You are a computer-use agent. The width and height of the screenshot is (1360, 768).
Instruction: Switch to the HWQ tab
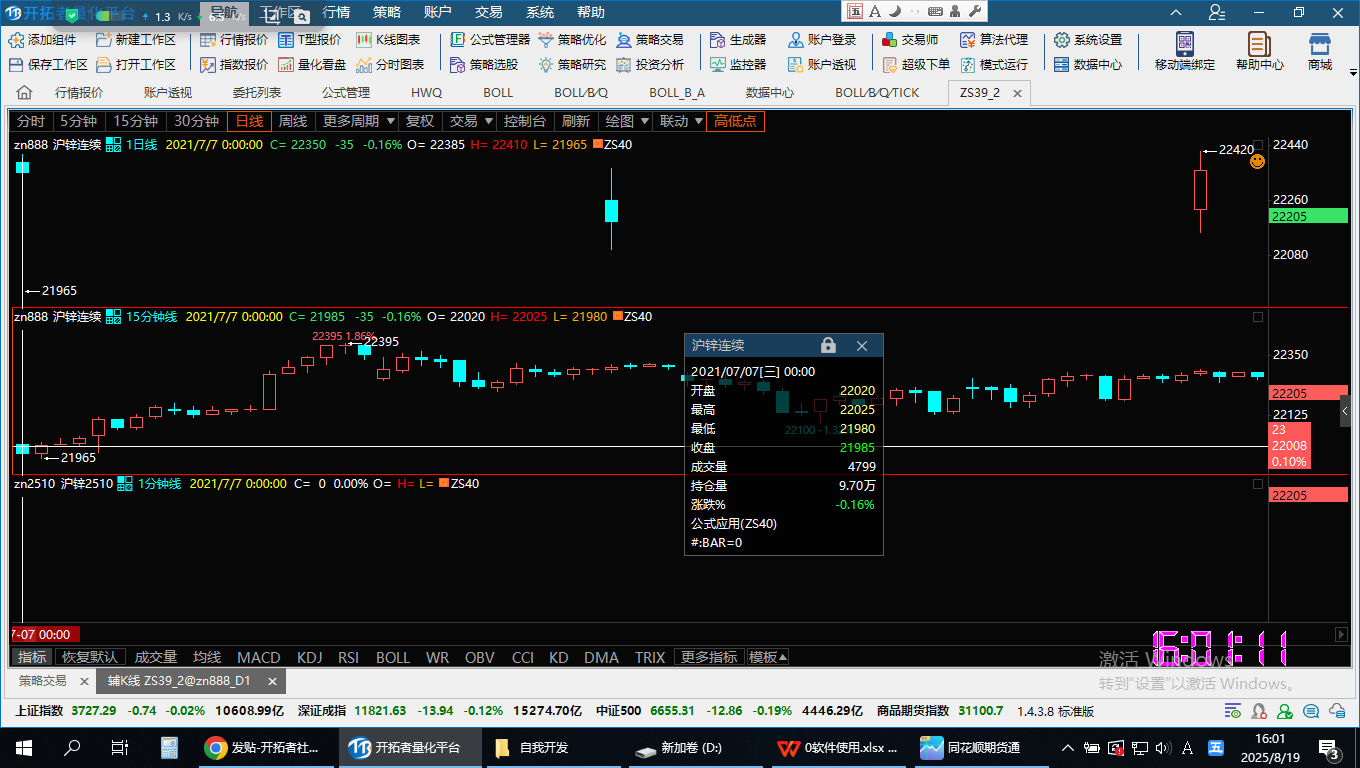pos(426,93)
